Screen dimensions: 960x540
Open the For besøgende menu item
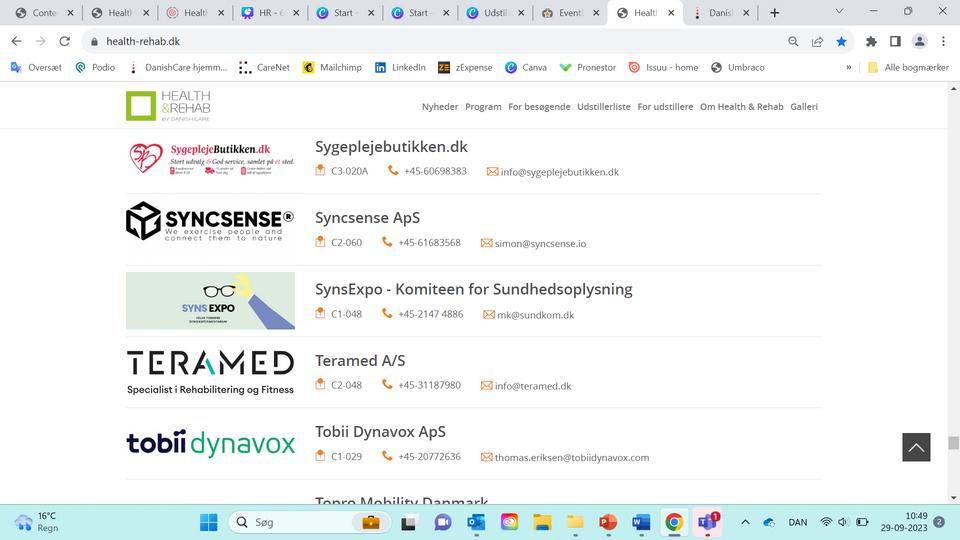coord(539,107)
